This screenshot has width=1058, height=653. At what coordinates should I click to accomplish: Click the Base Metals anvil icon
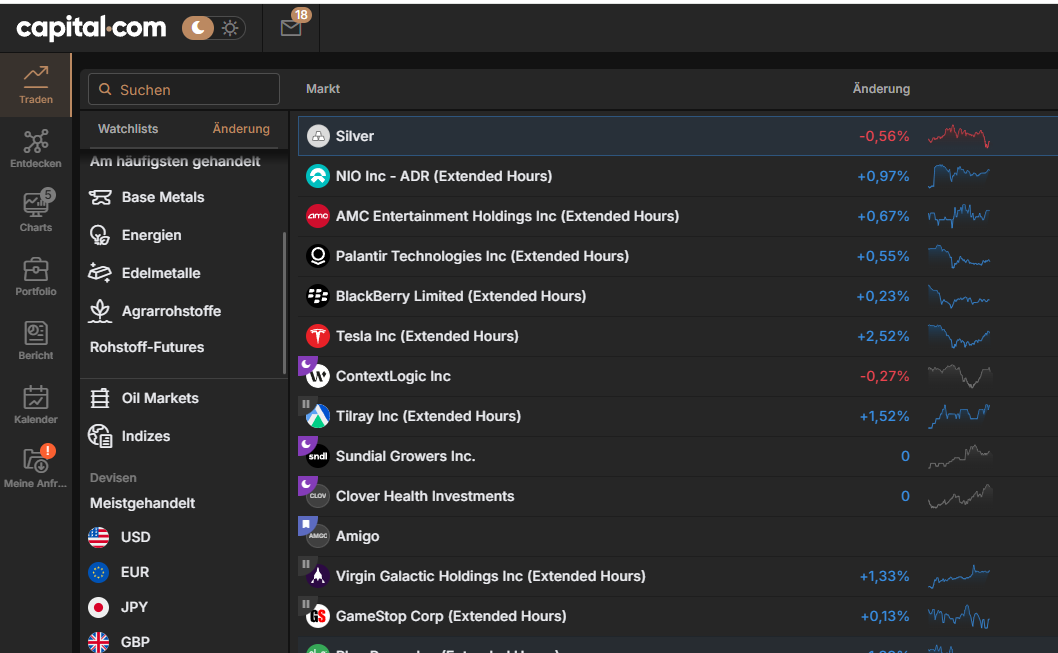100,197
